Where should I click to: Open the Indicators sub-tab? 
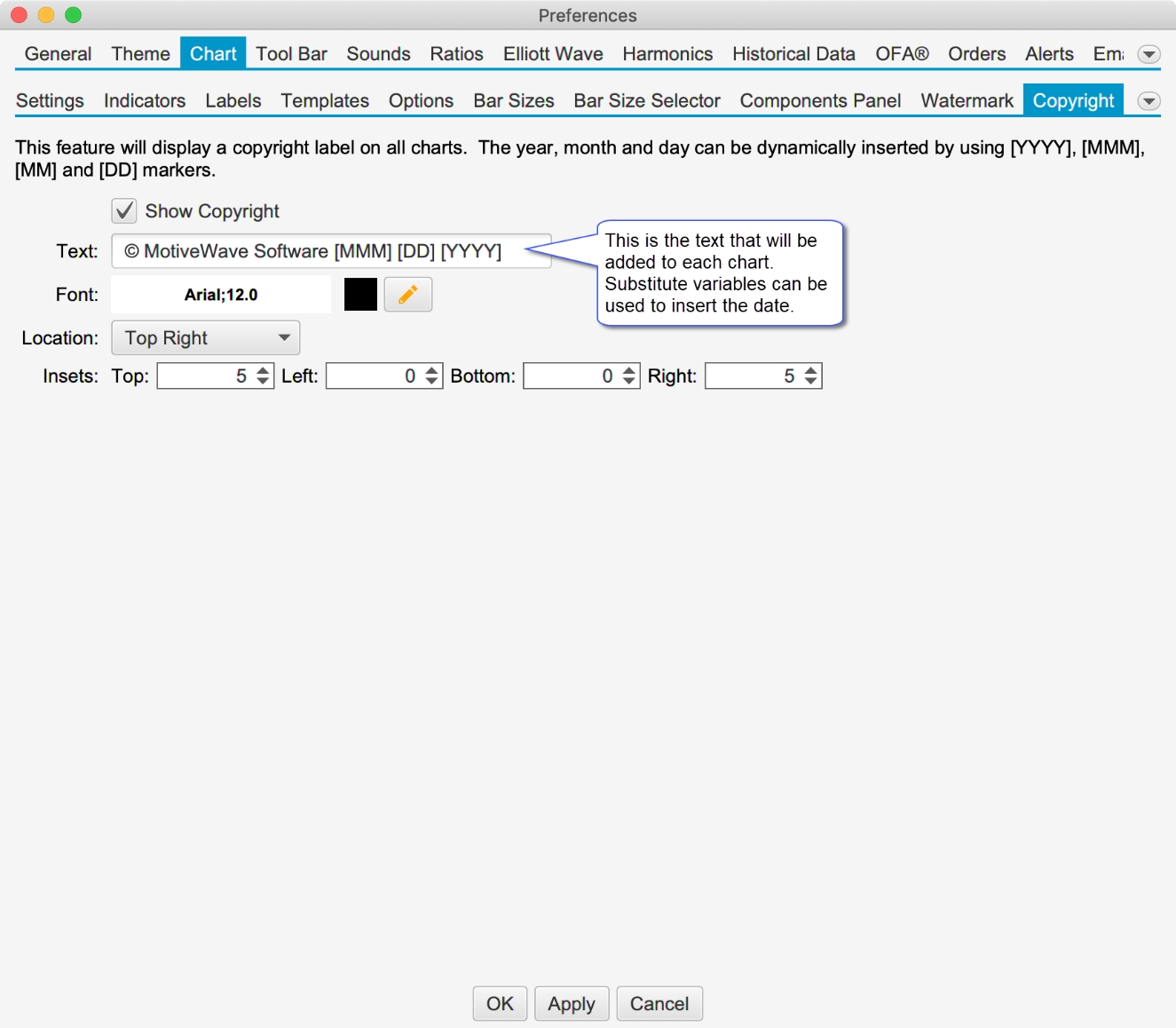tap(145, 101)
